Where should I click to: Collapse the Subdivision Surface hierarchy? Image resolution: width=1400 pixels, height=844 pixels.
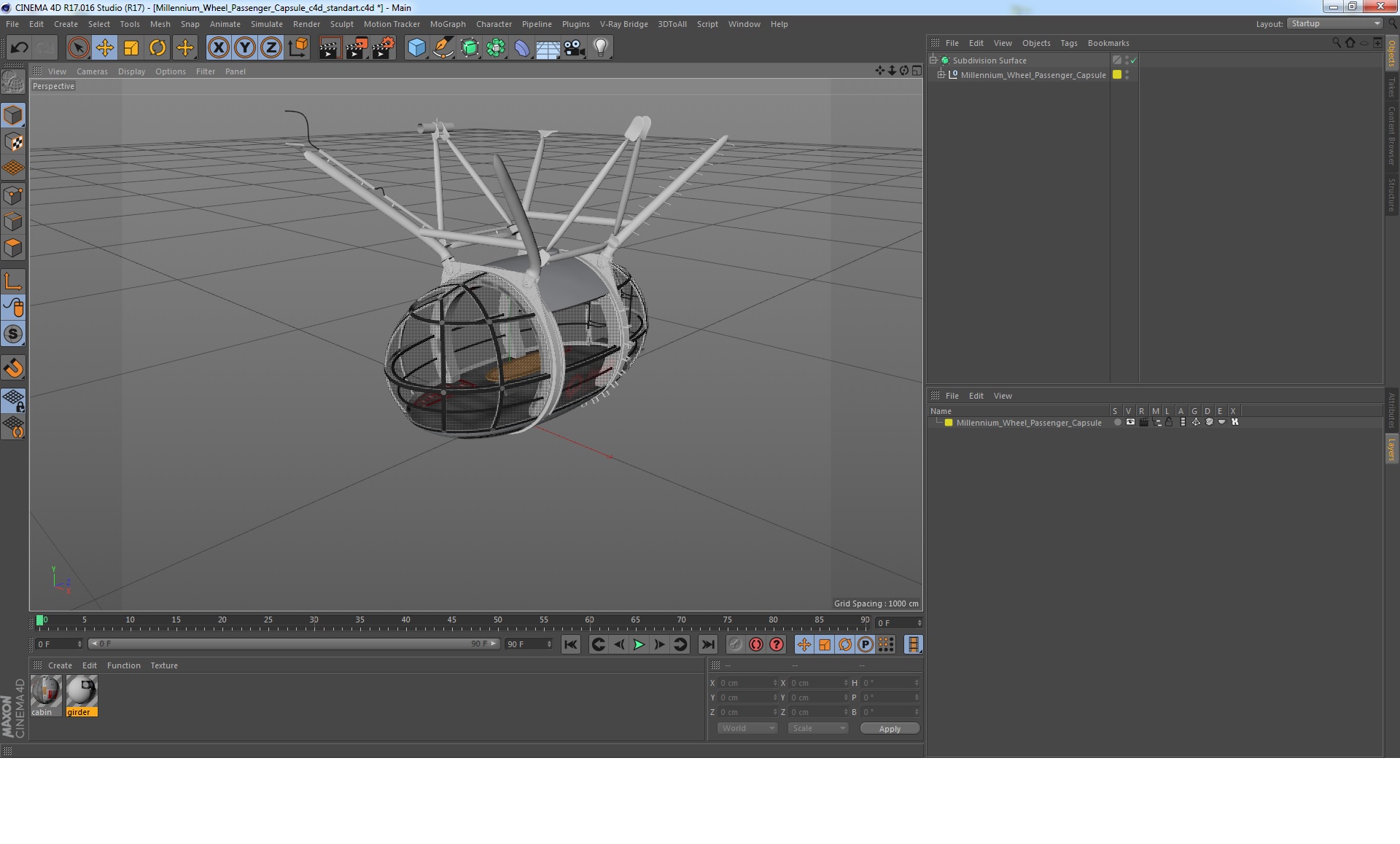[933, 60]
